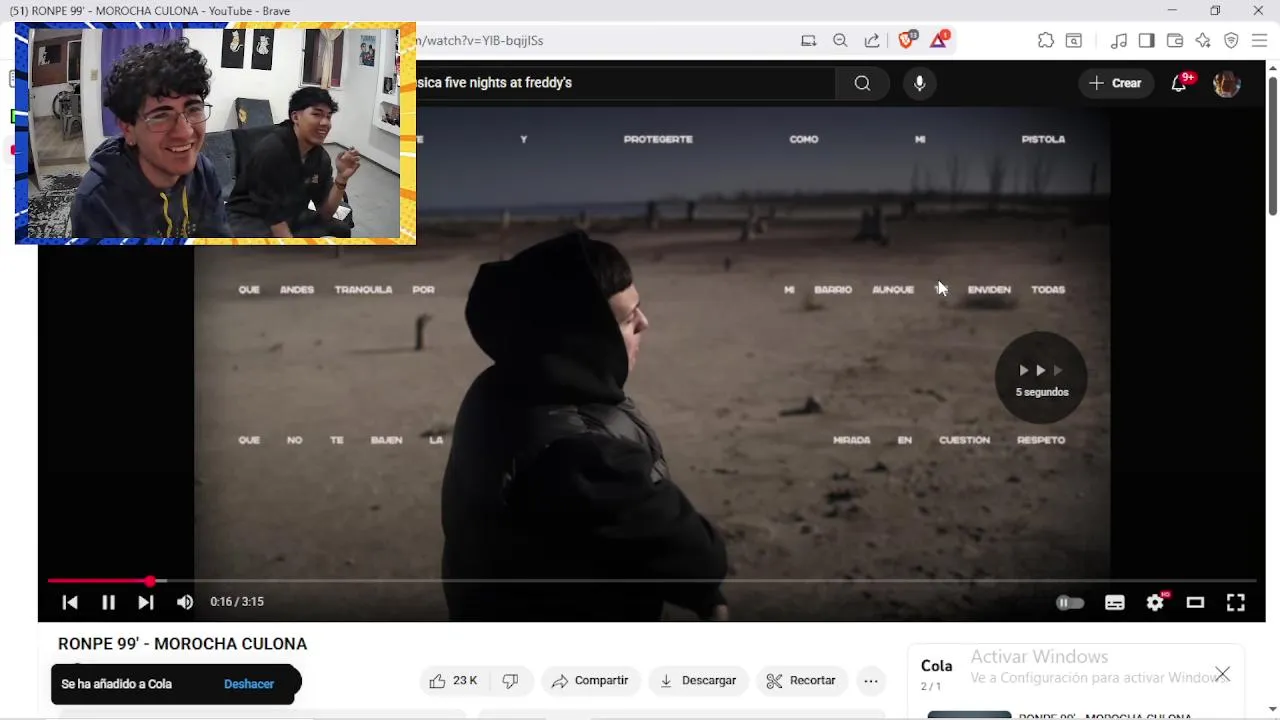The height and width of the screenshot is (720, 1280).
Task: Mute the video volume speaker icon
Action: point(185,602)
